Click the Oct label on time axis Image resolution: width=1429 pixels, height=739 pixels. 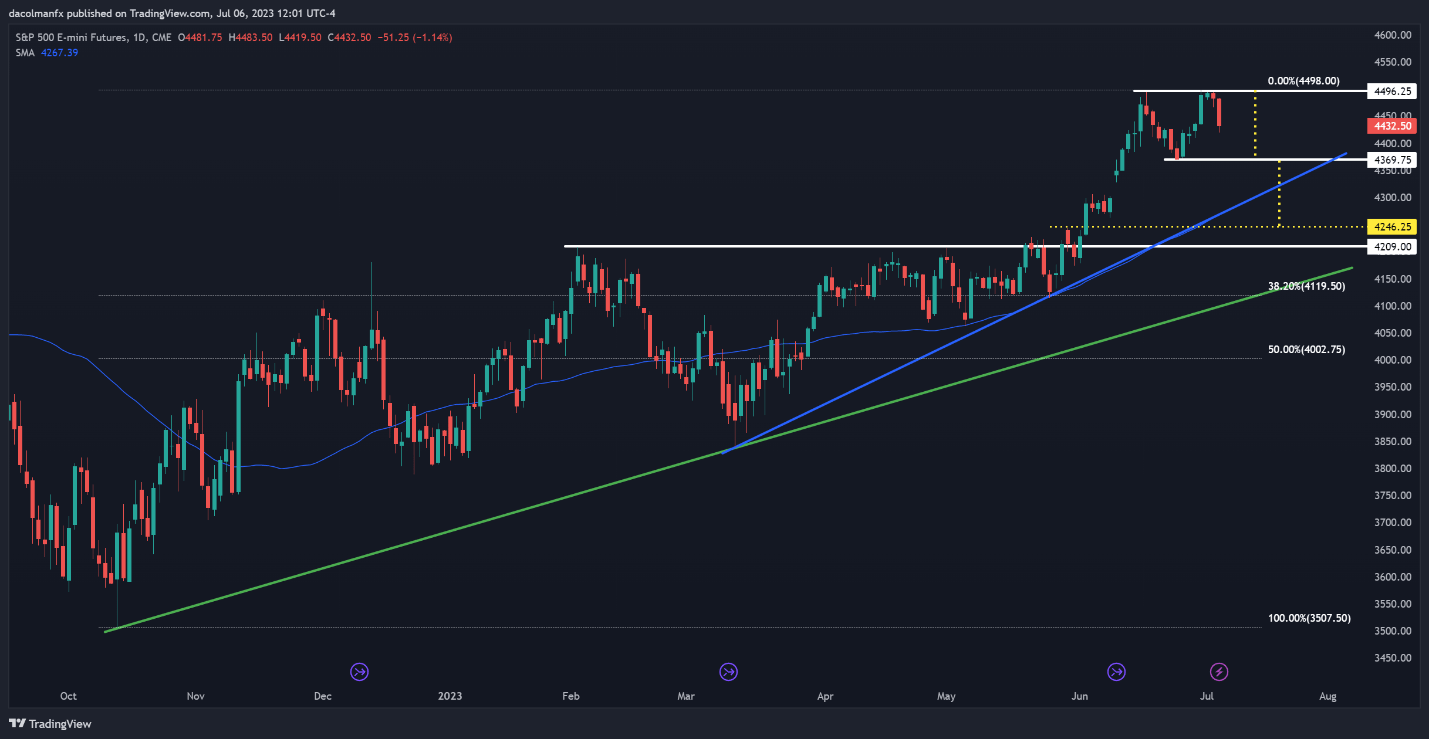(69, 695)
